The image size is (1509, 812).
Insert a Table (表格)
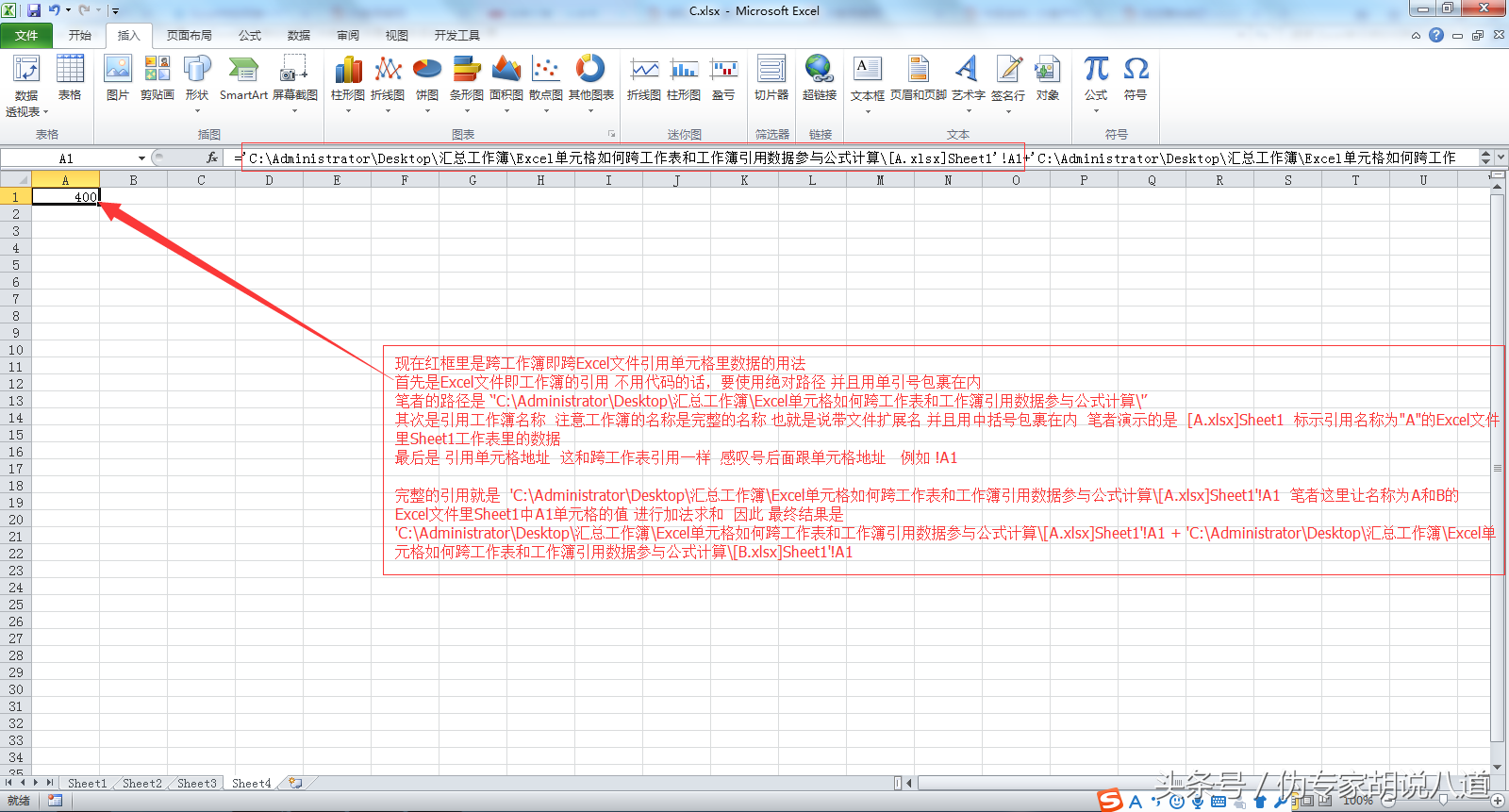pos(70,78)
